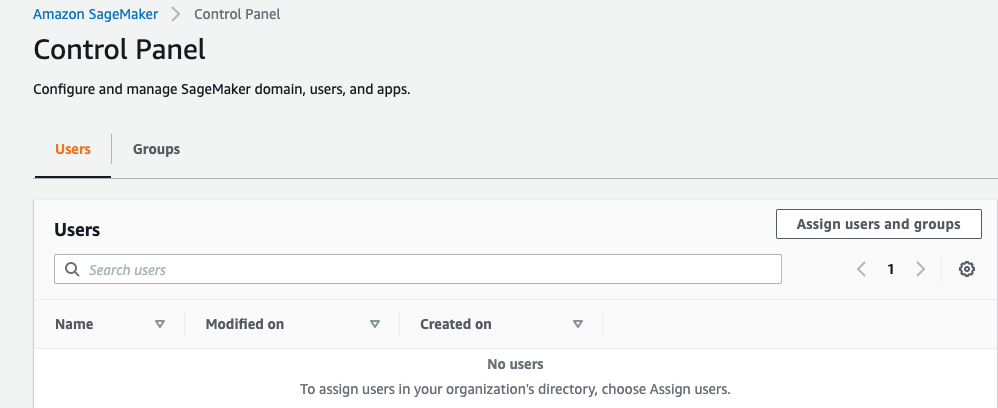Click the Name column header label
Viewport: 998px width, 408px height.
click(74, 324)
